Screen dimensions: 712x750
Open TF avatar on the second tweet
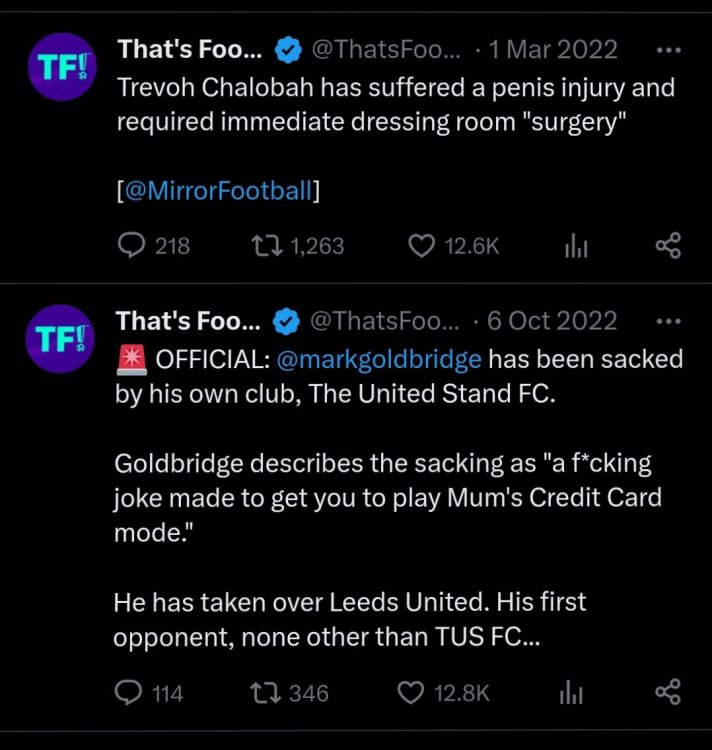coord(60,339)
